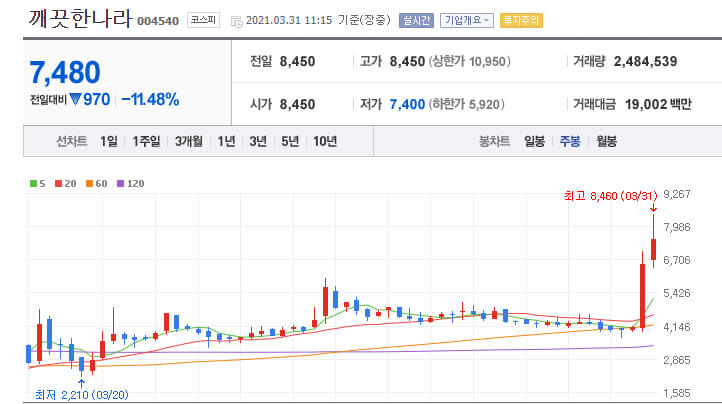Select the 3년 line chart tab
Image resolution: width=722 pixels, height=404 pixels.
click(258, 141)
